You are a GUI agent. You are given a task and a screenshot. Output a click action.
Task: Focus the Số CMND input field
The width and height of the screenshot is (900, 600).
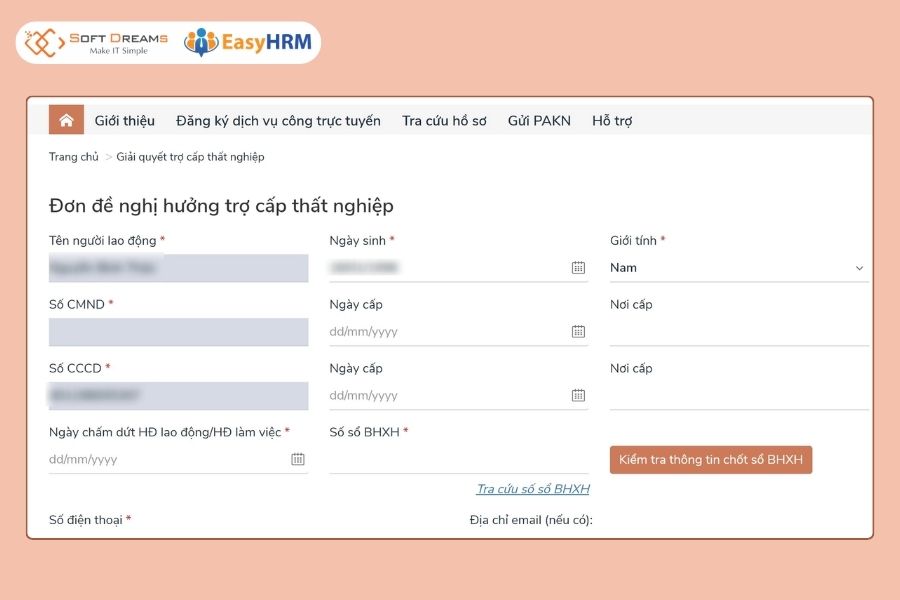click(x=179, y=332)
